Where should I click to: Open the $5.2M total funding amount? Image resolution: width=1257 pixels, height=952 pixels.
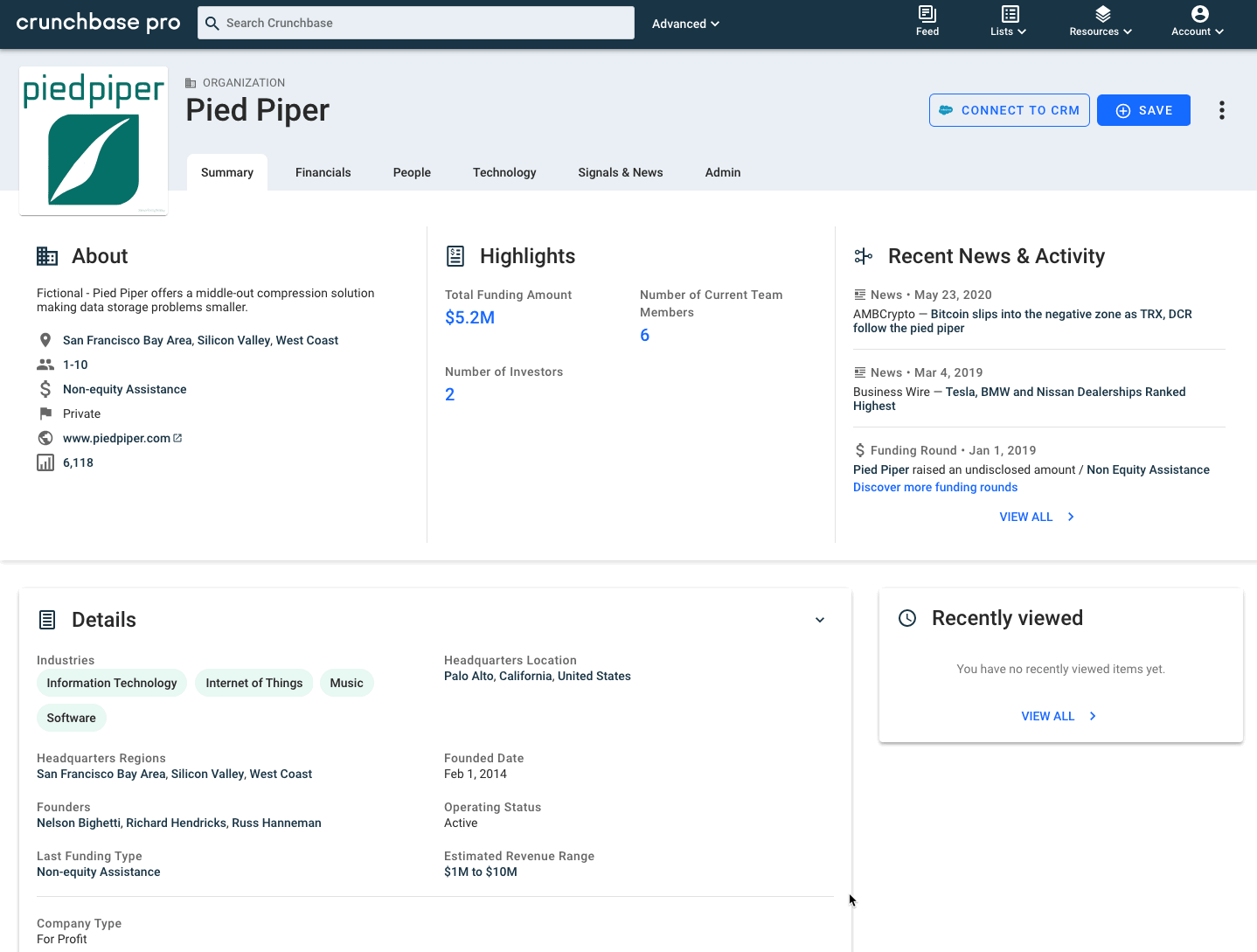coord(470,317)
